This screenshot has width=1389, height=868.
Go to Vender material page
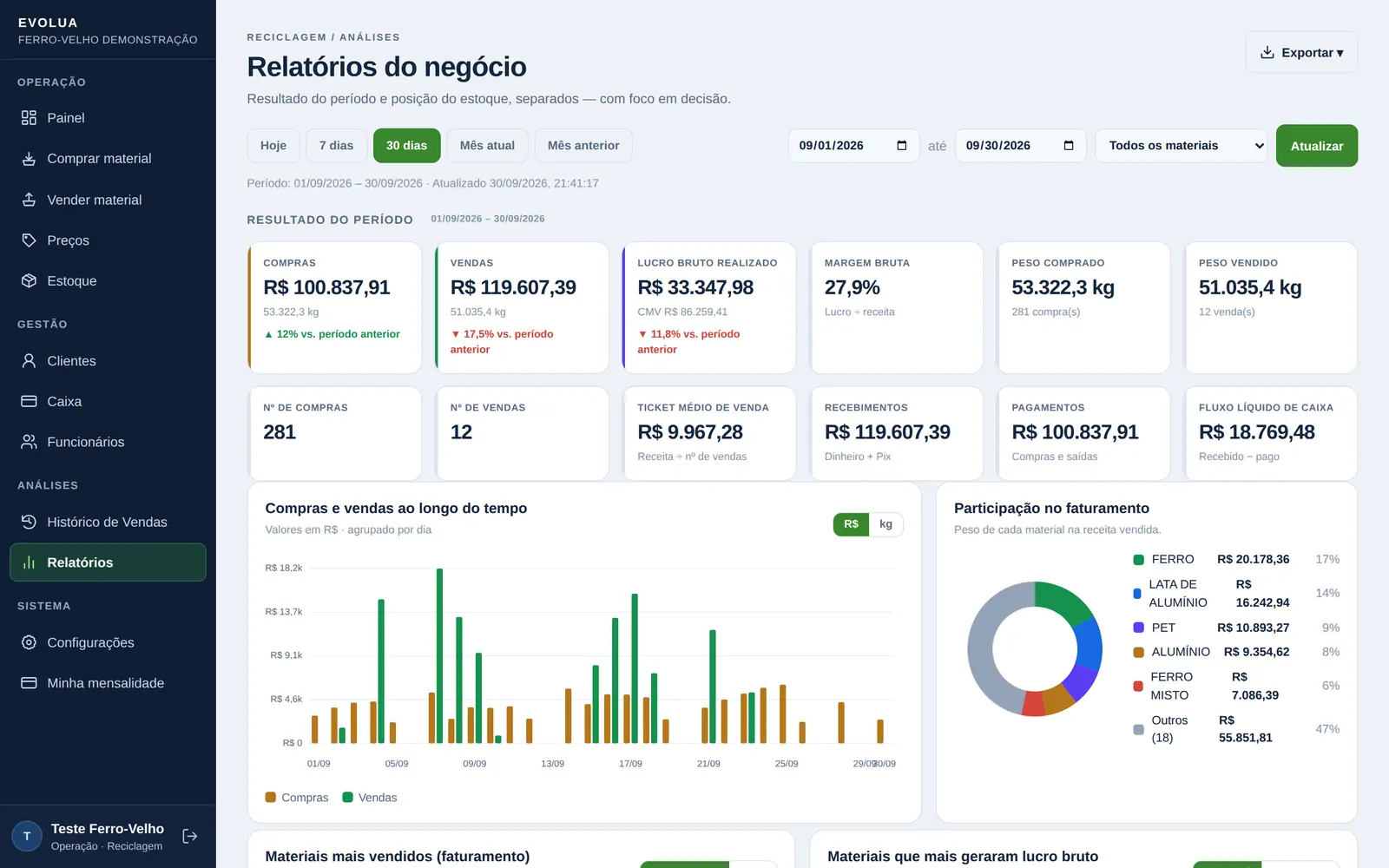click(x=108, y=200)
